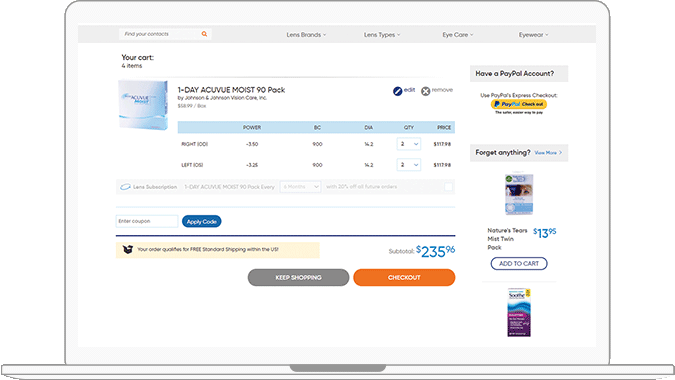Click the blue pencil edit icon

point(397,91)
